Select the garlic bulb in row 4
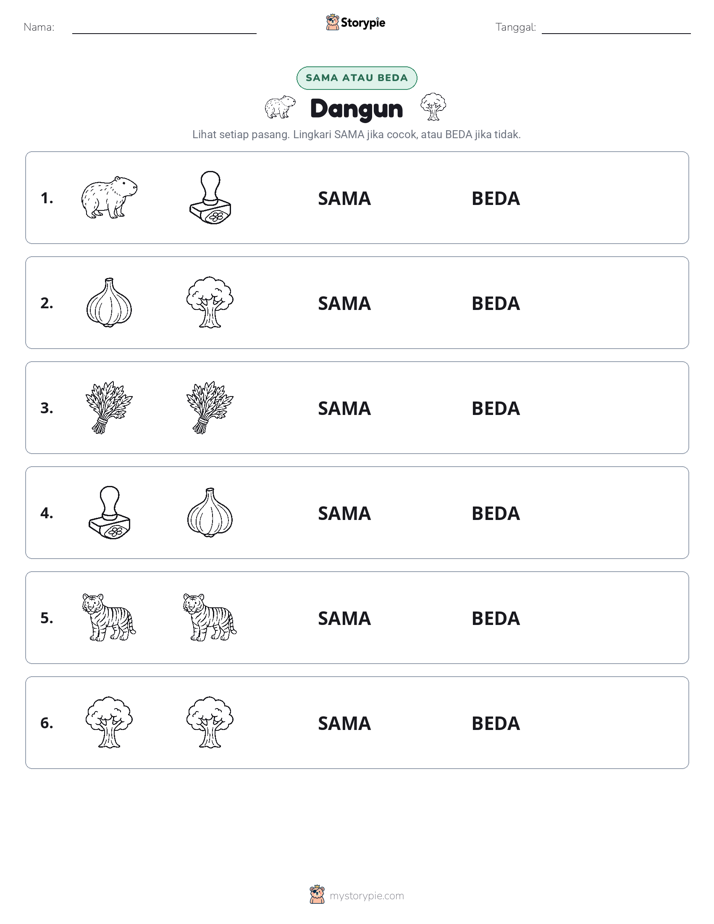This screenshot has height=924, width=714. (x=210, y=512)
